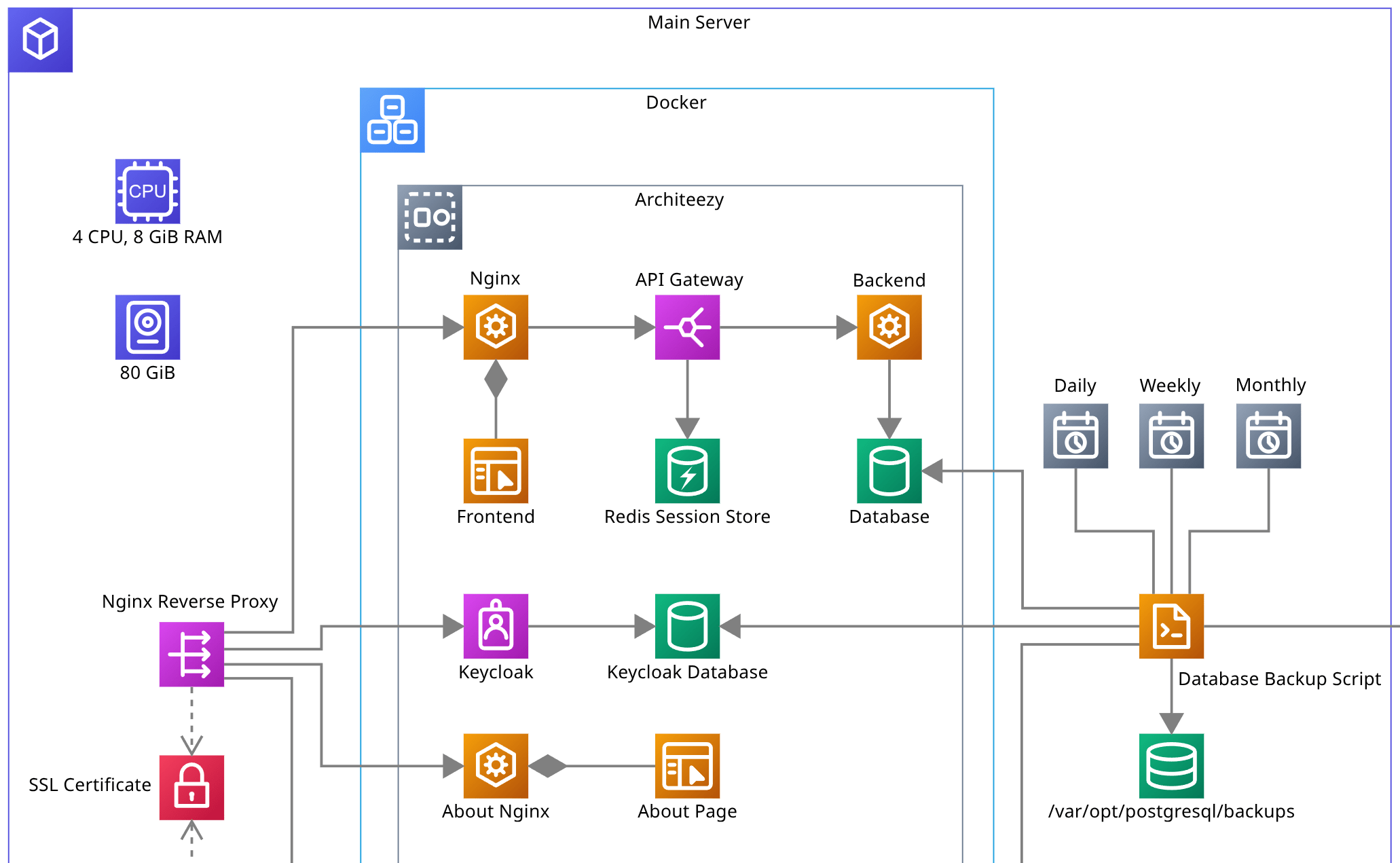Select the CPU chip icon
1400x863 pixels.
(147, 192)
